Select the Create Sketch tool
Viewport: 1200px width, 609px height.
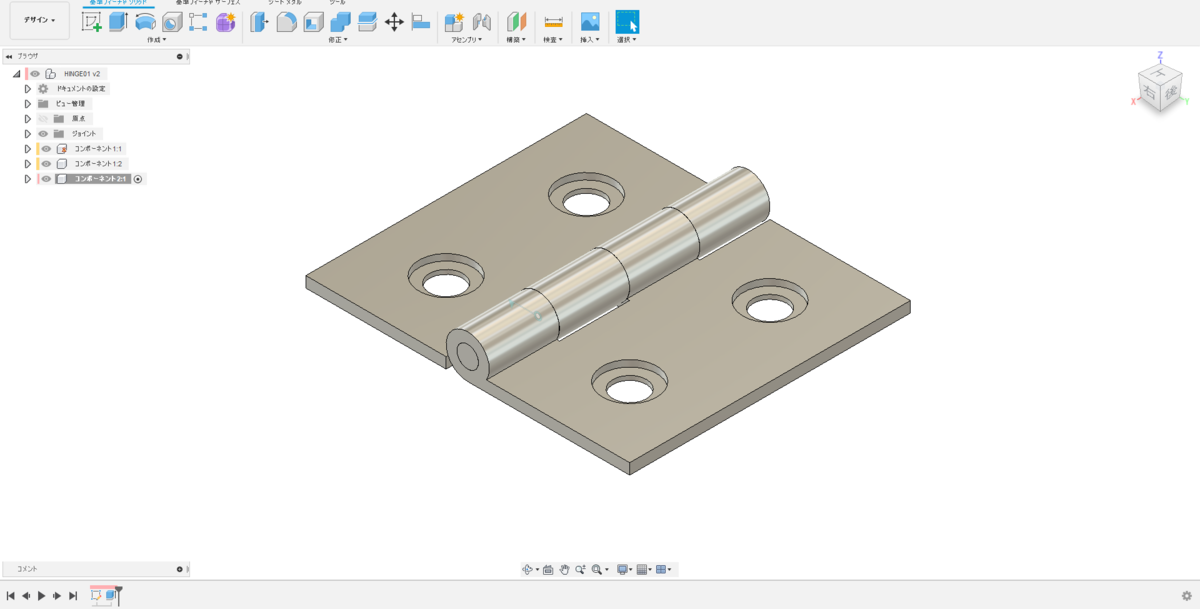point(92,22)
